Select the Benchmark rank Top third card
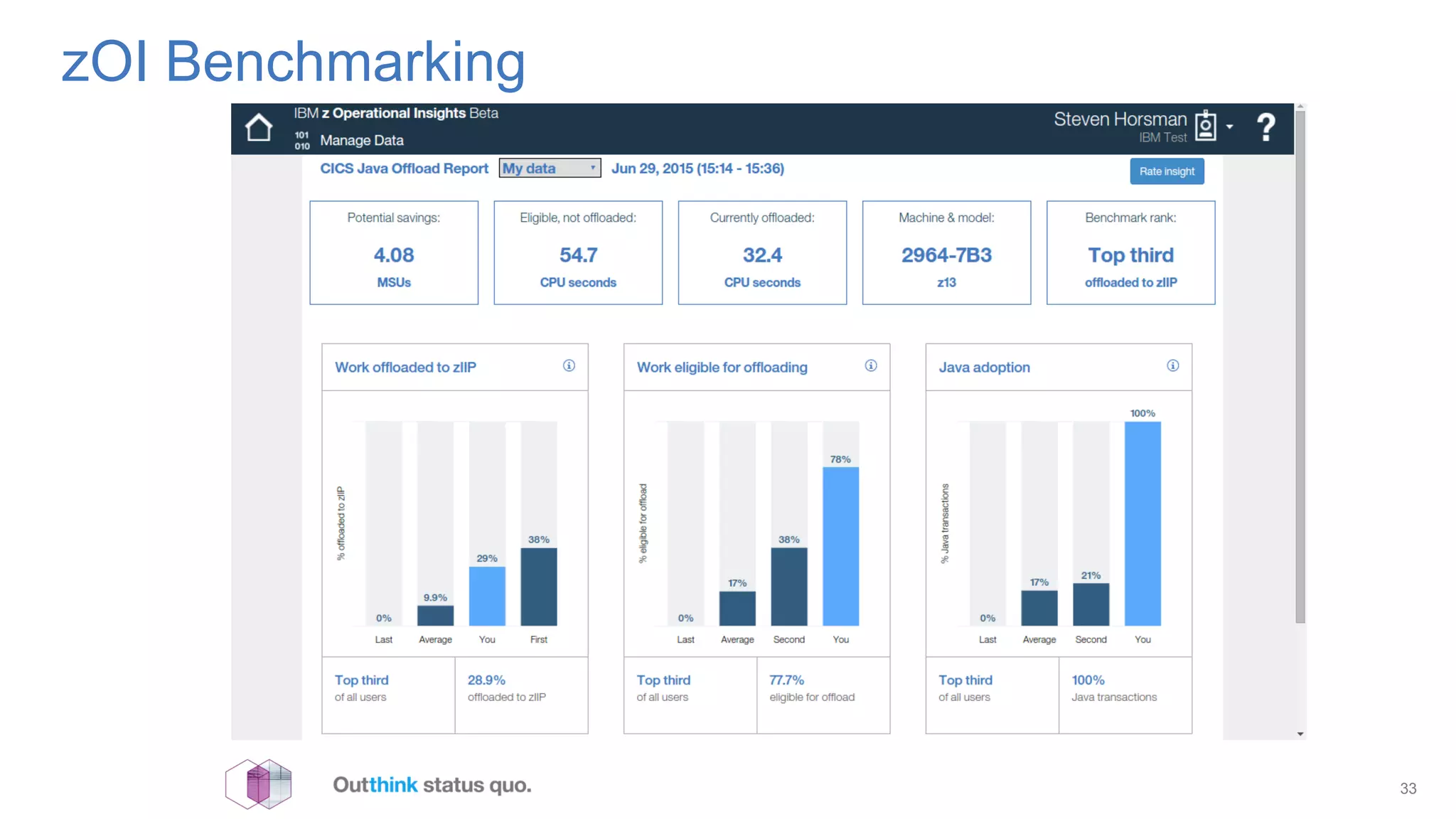 [x=1130, y=252]
